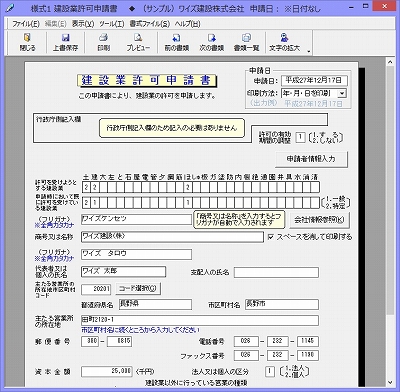The width and height of the screenshot is (400, 392).
Task: Open the 編集(E) menu
Action: (56, 24)
